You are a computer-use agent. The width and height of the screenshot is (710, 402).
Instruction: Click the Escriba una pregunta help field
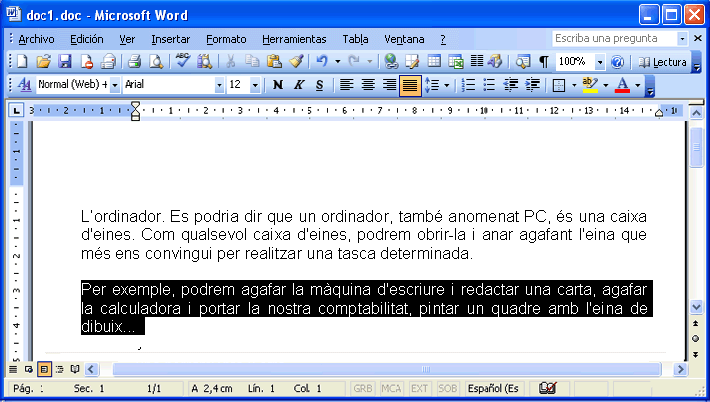pyautogui.click(x=614, y=38)
